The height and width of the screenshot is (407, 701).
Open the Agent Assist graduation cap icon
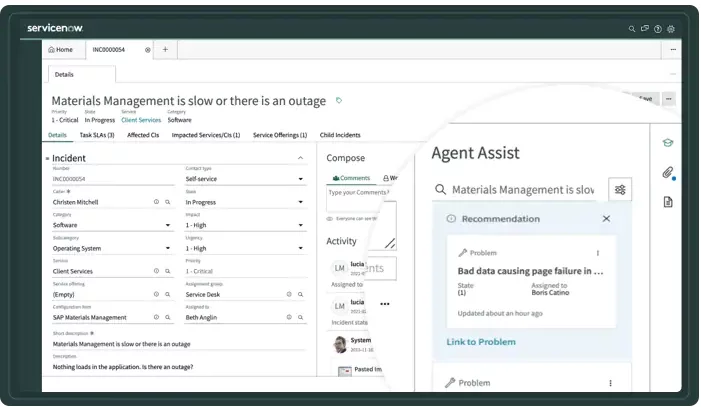[667, 143]
